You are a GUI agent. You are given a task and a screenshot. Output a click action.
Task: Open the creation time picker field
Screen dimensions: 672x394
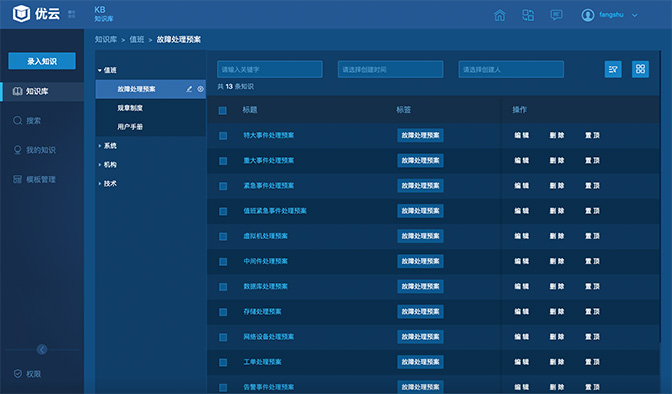tap(390, 69)
